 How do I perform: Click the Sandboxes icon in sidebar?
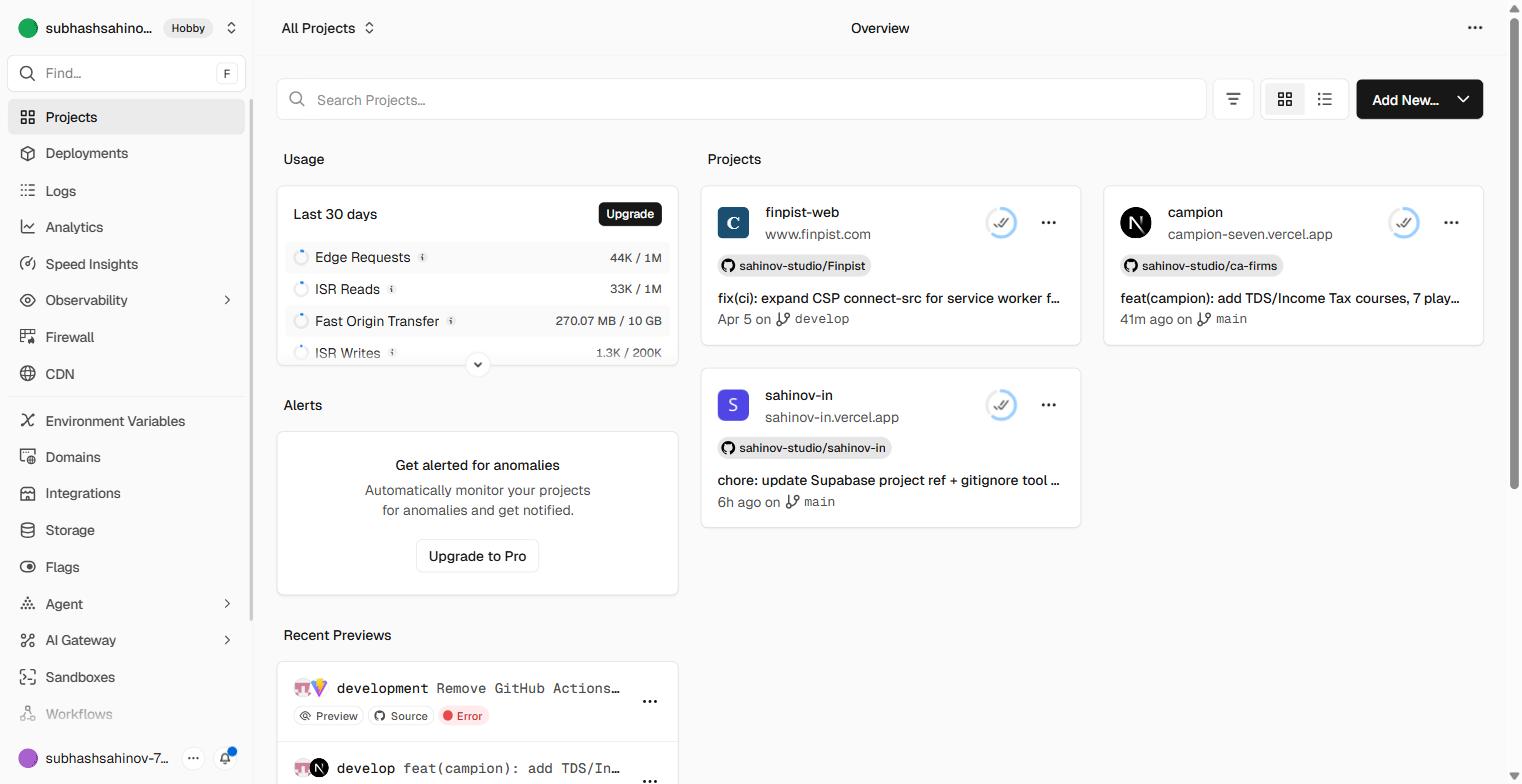[x=28, y=677]
